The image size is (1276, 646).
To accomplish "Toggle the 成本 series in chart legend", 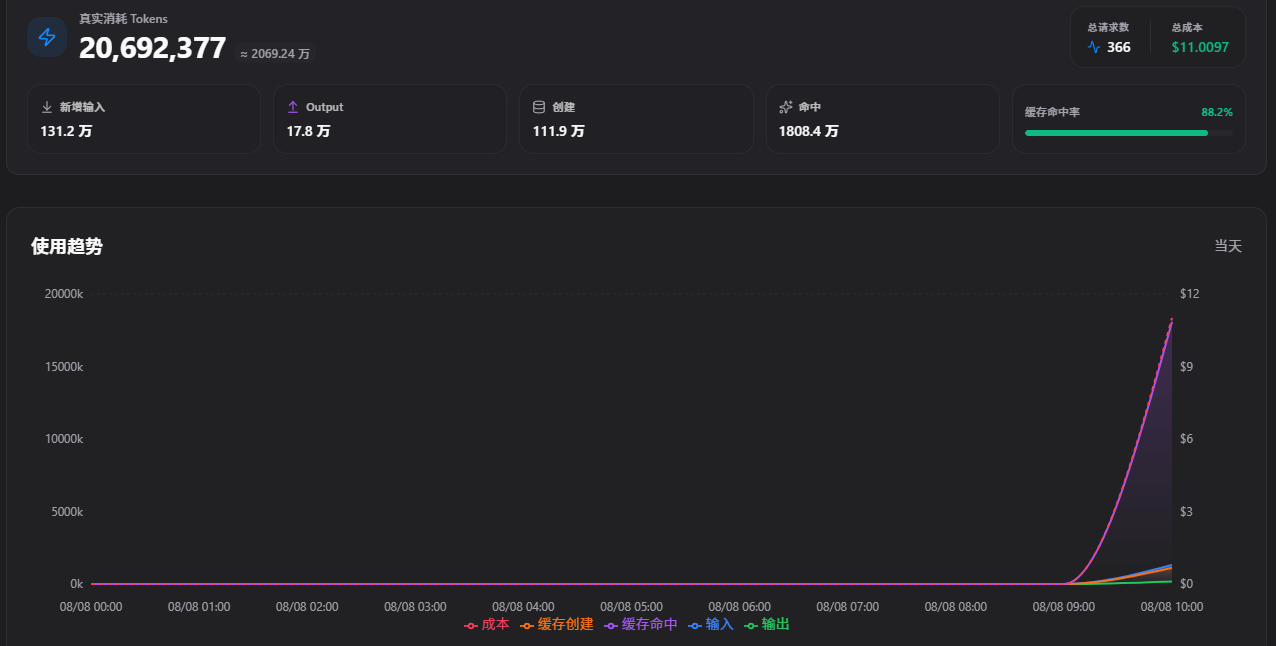I will coord(487,624).
